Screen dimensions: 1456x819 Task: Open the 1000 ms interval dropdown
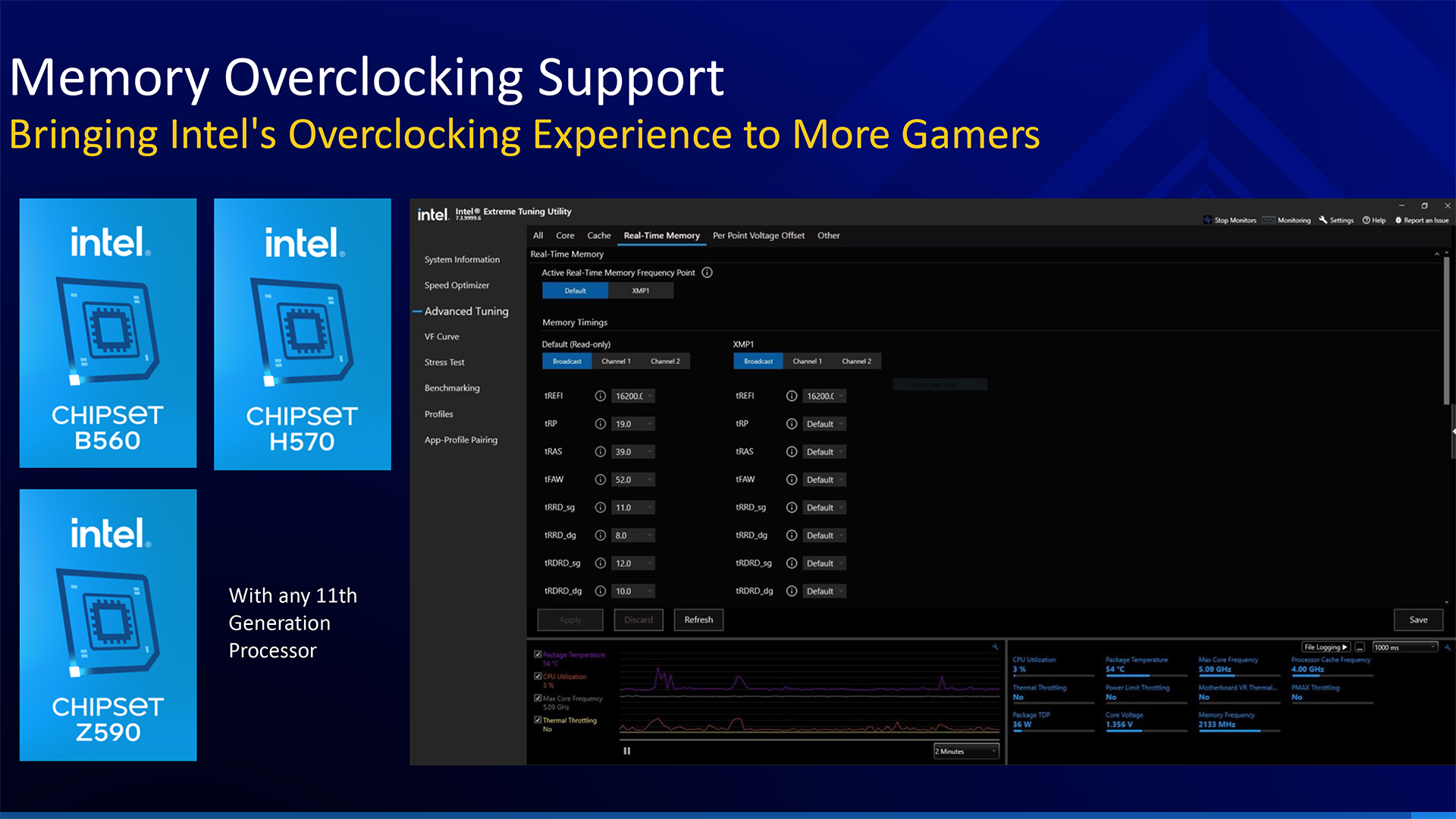[1404, 647]
